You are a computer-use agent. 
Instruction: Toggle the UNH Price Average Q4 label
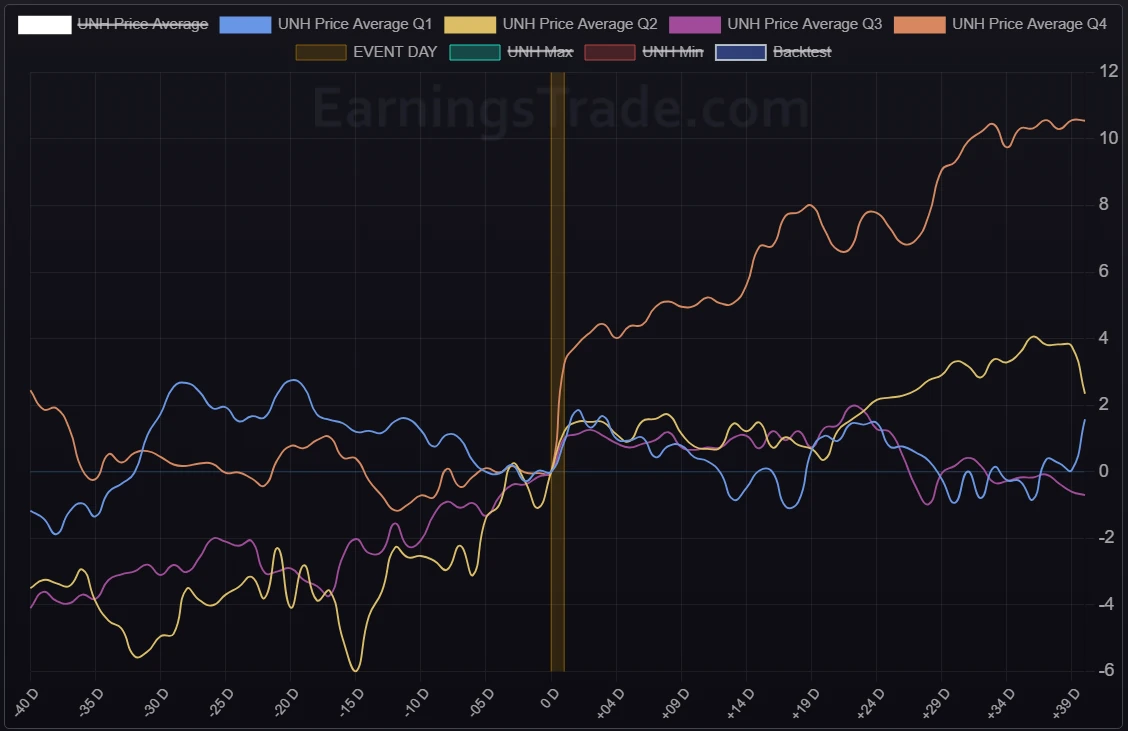(1029, 24)
